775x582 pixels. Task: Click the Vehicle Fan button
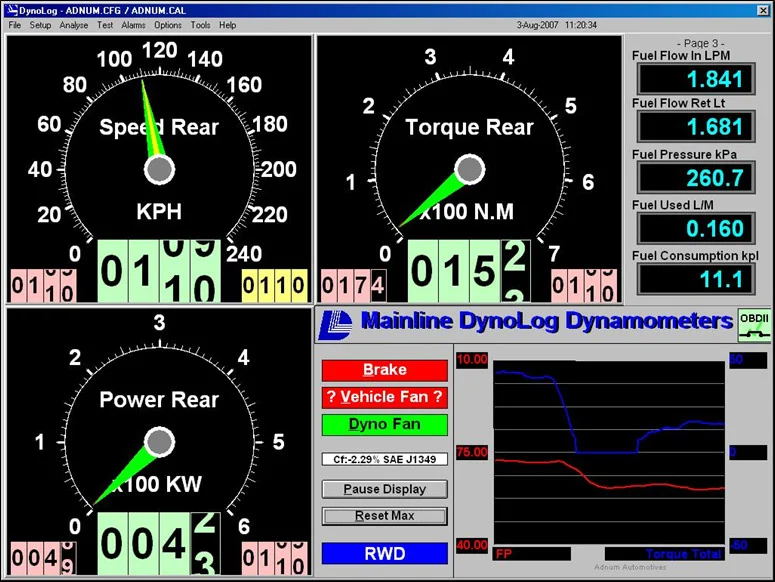pos(385,397)
